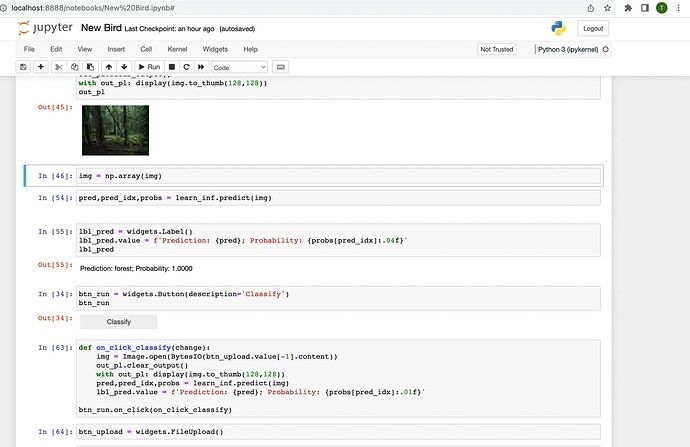Open the File menu
Screen dimensions: 690x447
(x=29, y=48)
